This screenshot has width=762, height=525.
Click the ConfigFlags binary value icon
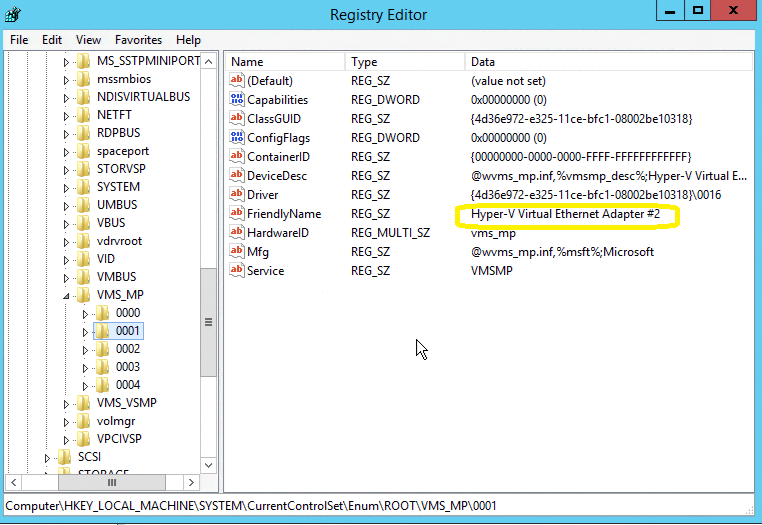point(237,138)
